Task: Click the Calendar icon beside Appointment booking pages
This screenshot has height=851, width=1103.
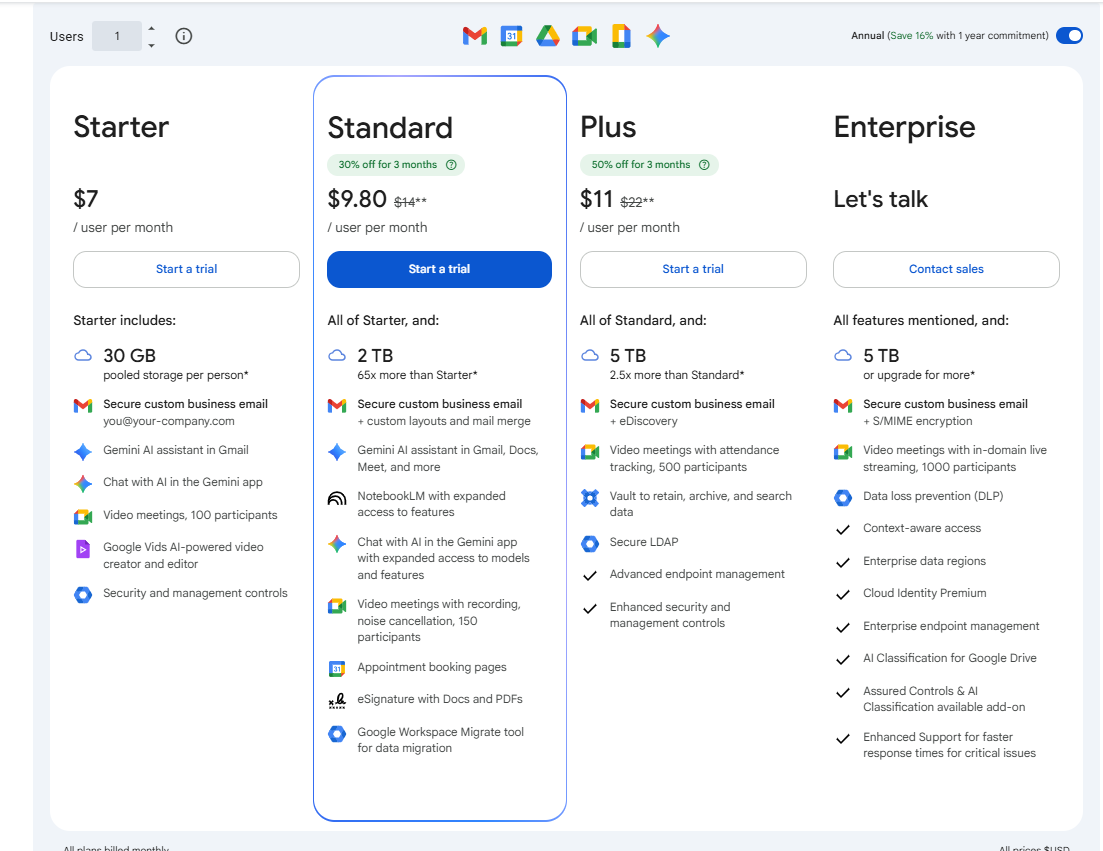Action: click(x=337, y=669)
